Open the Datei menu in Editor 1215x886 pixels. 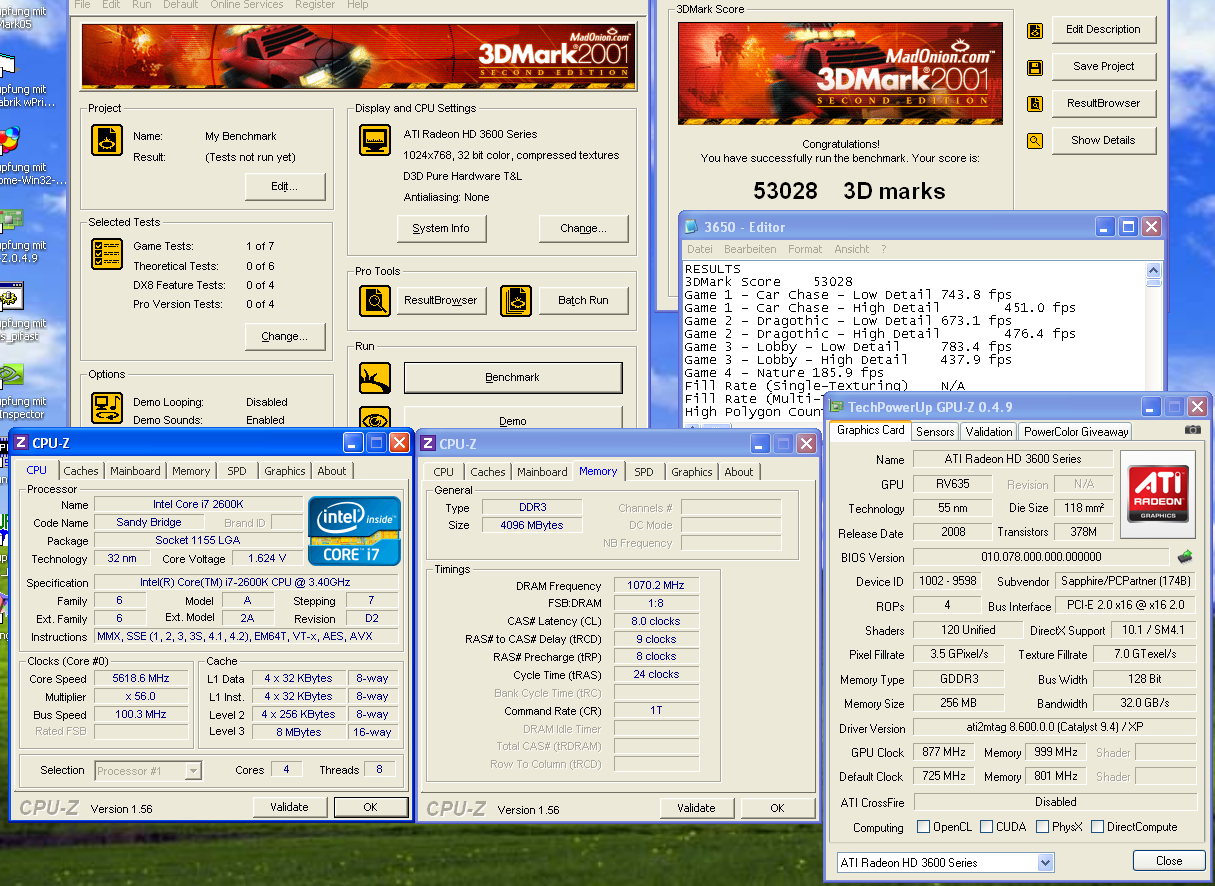(x=700, y=249)
